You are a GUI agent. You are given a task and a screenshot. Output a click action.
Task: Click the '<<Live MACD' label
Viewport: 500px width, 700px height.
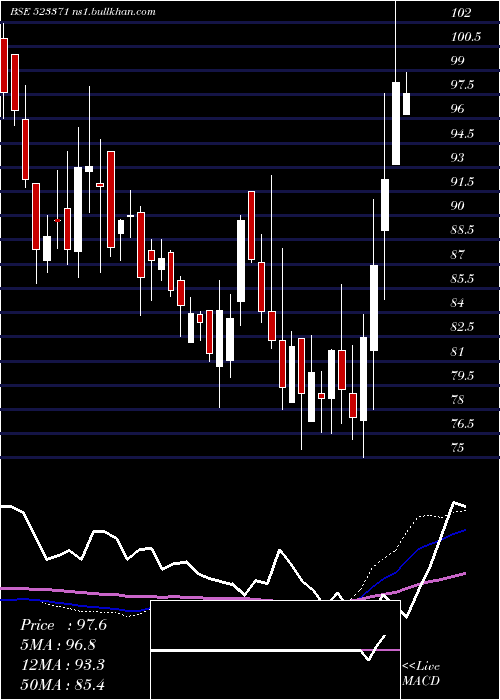click(x=421, y=673)
